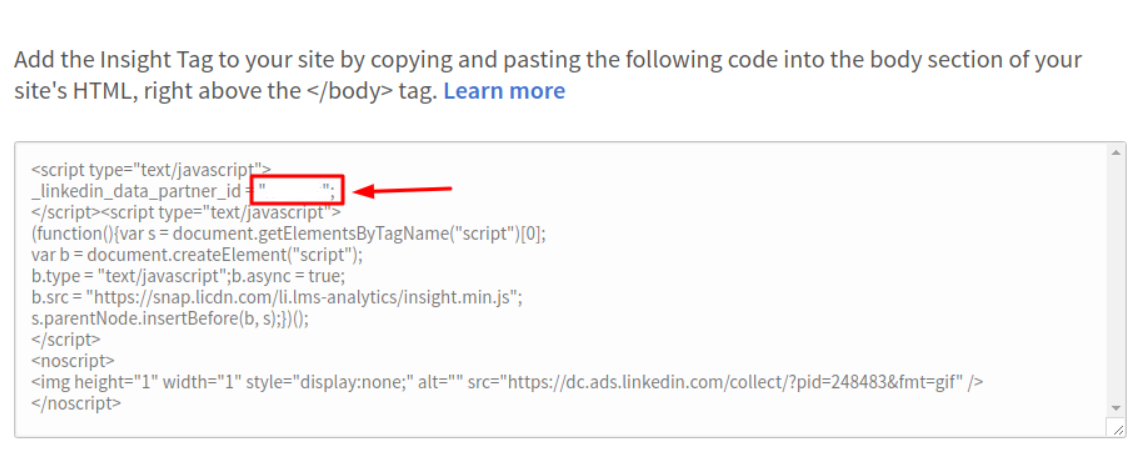Click the code box scrollbar up arrow
This screenshot has height=451, width=1145.
(x=1116, y=153)
